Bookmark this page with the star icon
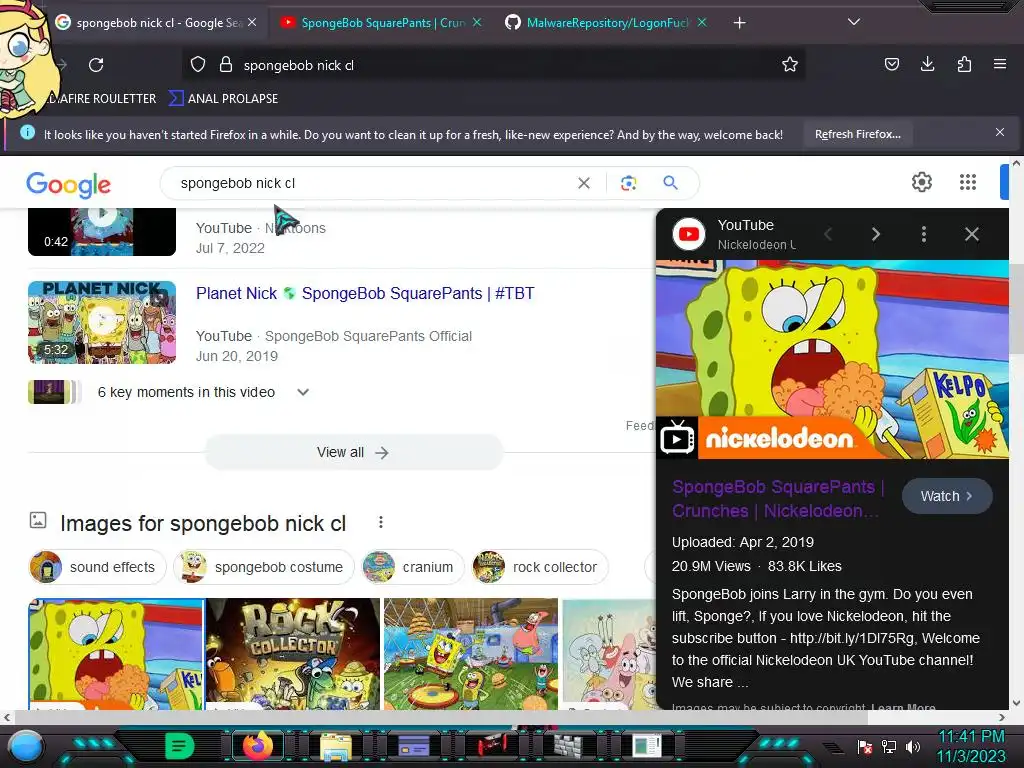Viewport: 1024px width, 768px height. (790, 65)
